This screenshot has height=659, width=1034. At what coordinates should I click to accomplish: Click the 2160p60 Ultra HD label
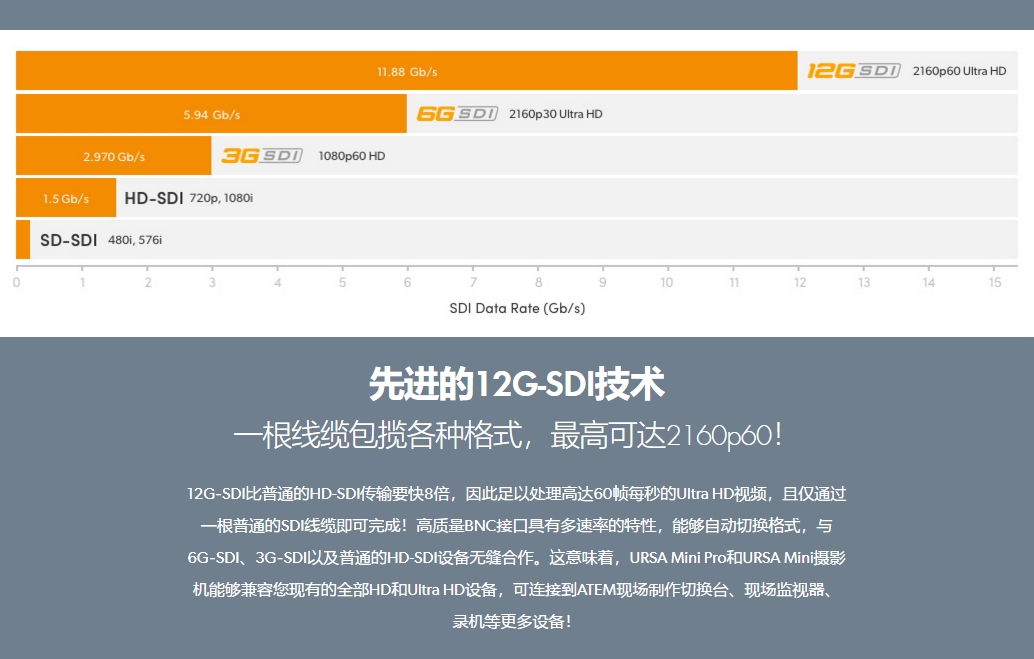[x=959, y=71]
